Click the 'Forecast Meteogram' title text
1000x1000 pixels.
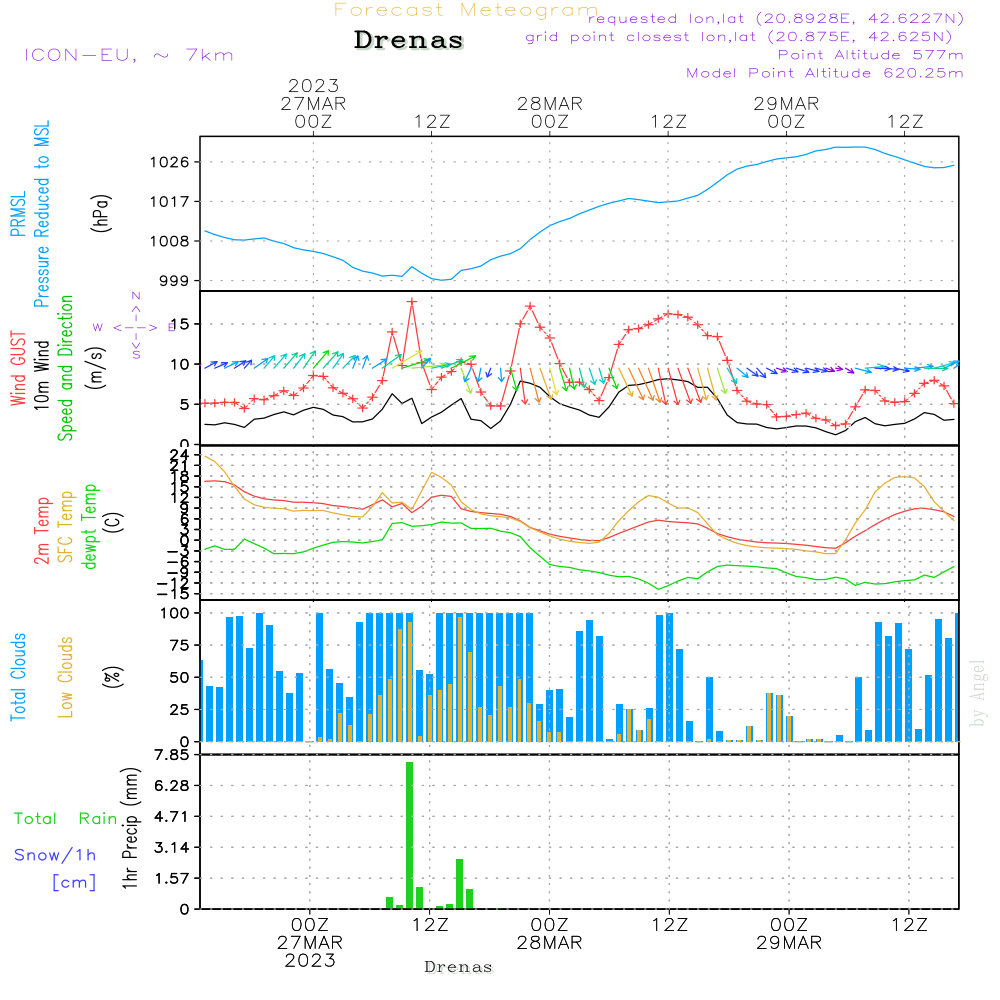466,10
